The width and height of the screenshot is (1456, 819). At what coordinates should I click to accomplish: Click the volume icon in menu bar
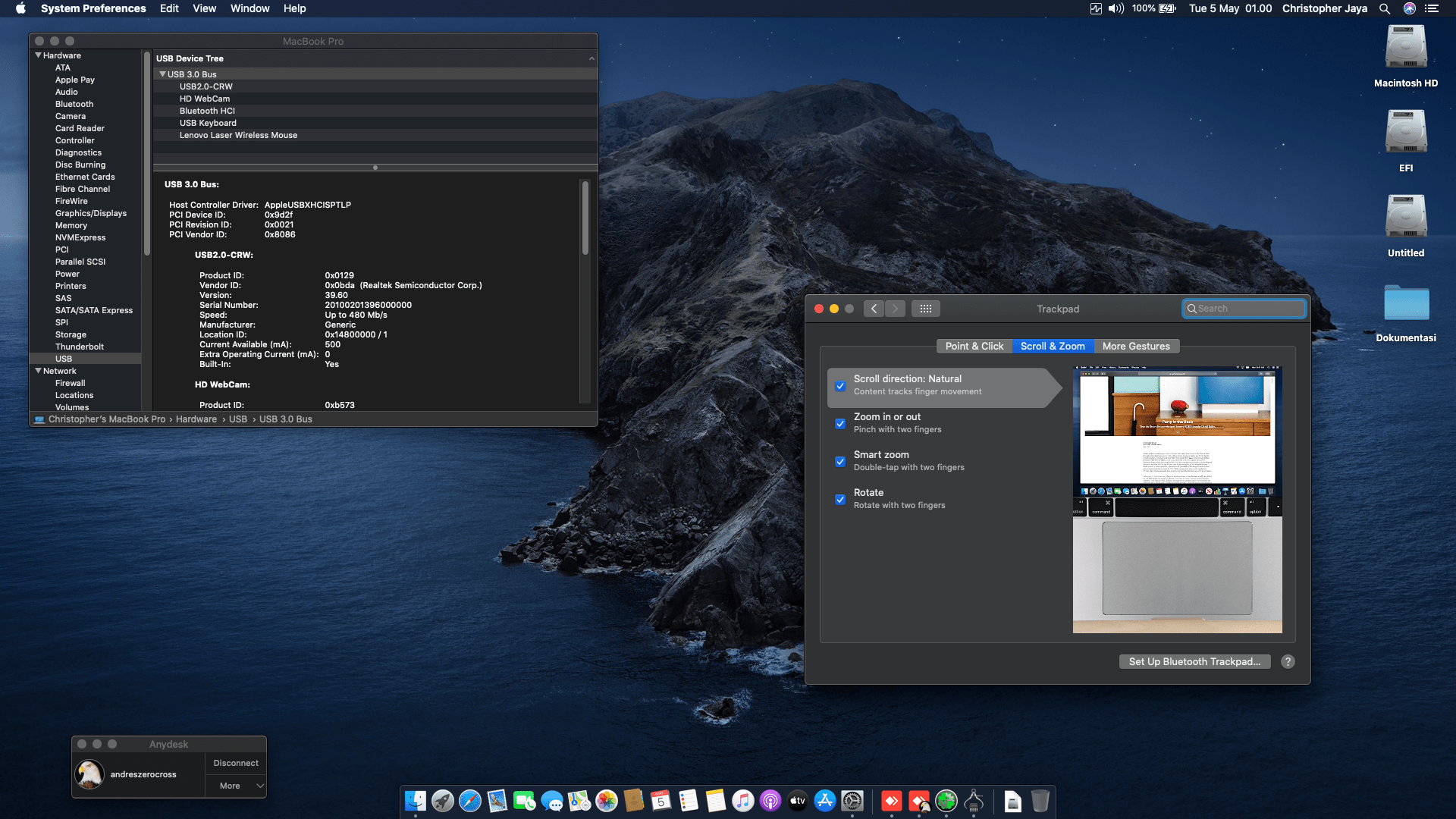coord(1116,8)
